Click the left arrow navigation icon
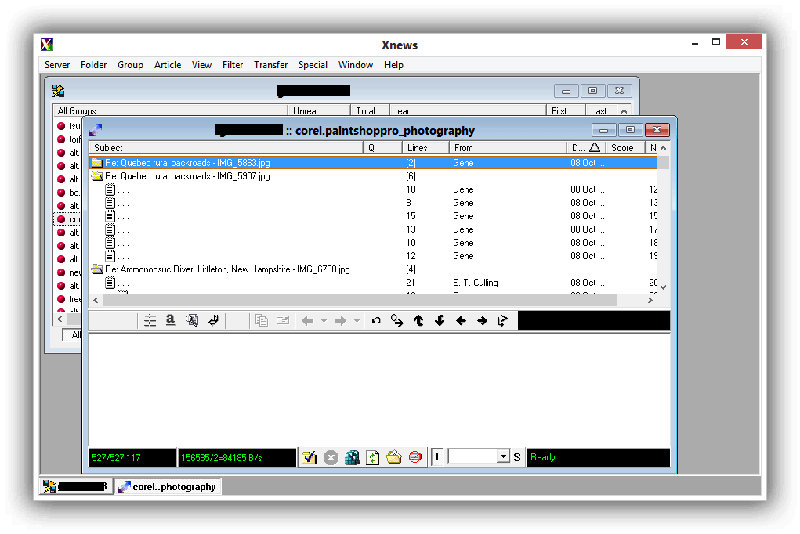This screenshot has height=534, width=800. click(x=460, y=321)
